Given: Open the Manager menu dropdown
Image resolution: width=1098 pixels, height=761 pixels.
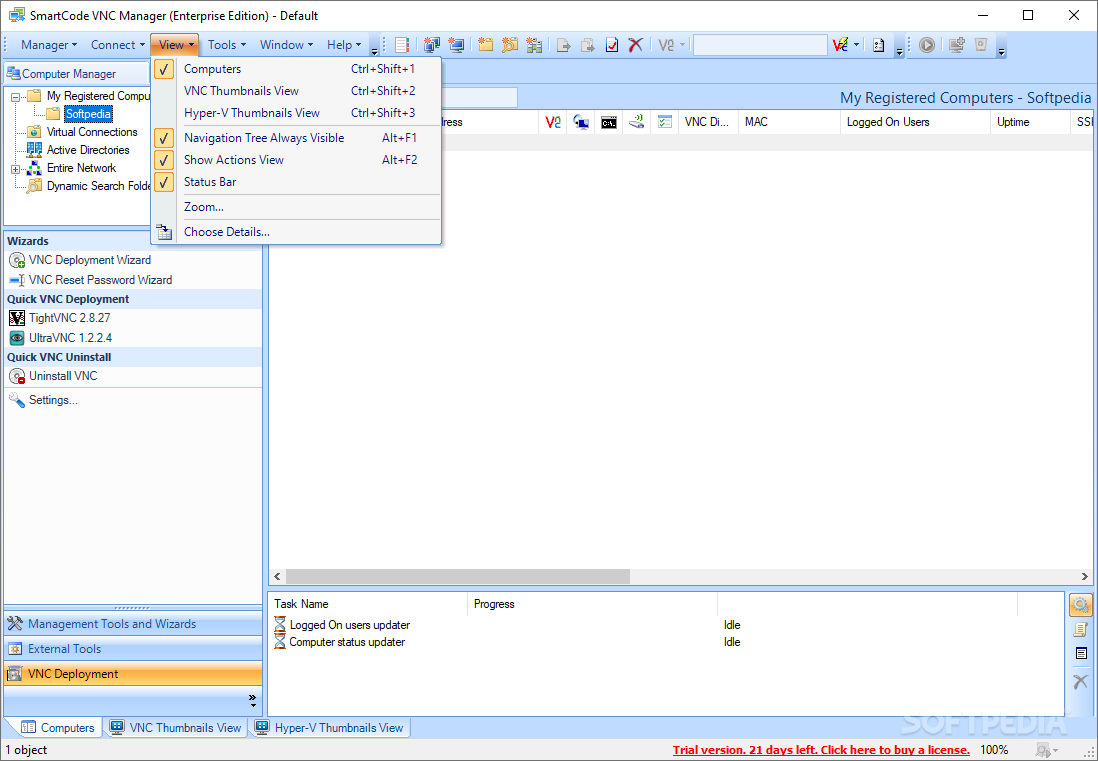Looking at the screenshot, I should coord(49,45).
